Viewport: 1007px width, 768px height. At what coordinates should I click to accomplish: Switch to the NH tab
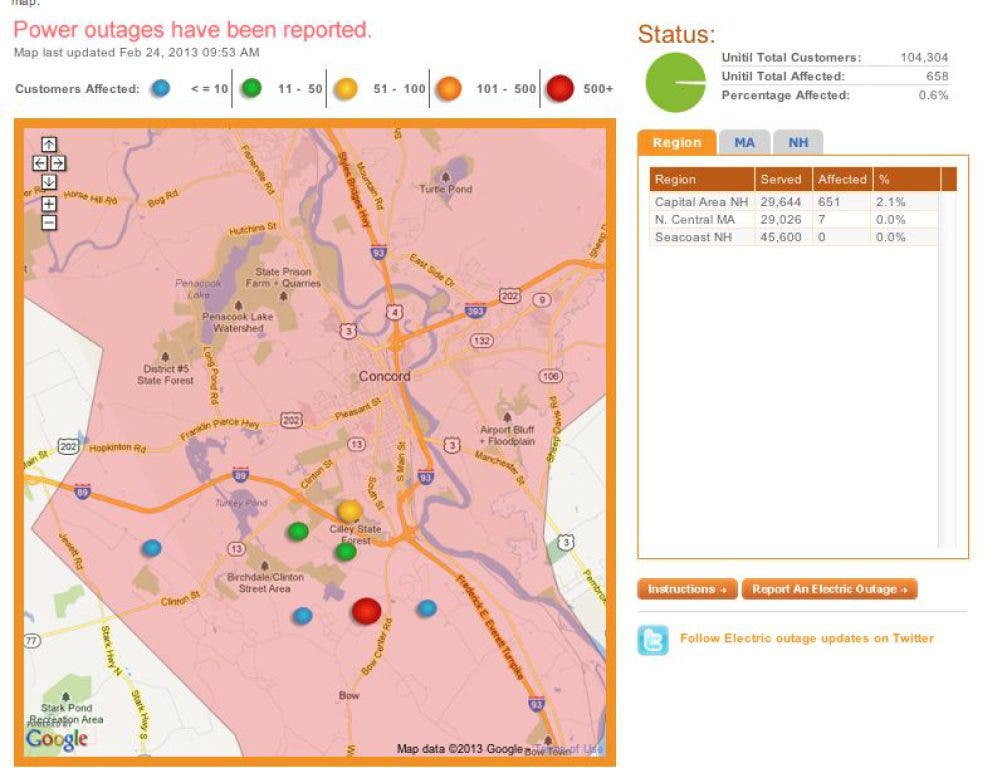coord(798,143)
